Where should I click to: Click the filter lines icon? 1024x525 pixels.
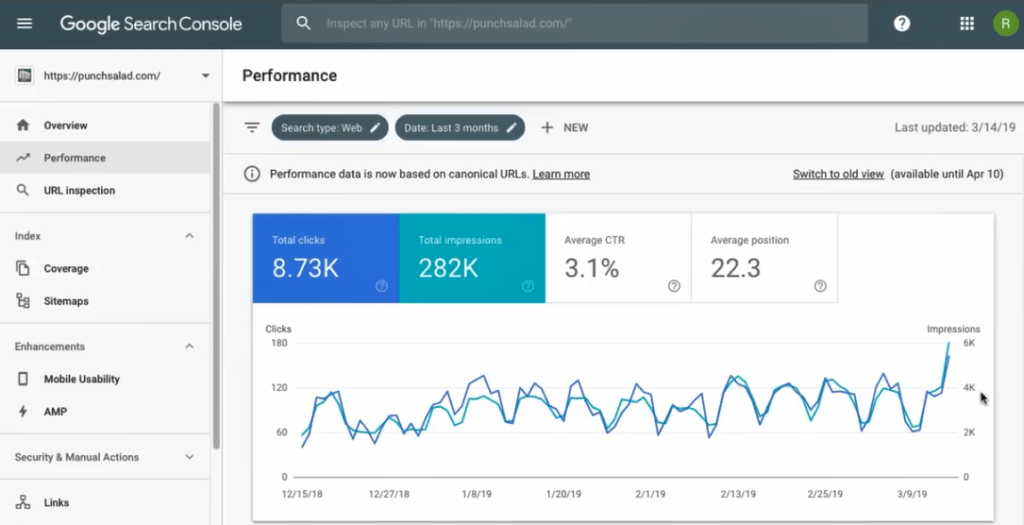pos(252,127)
